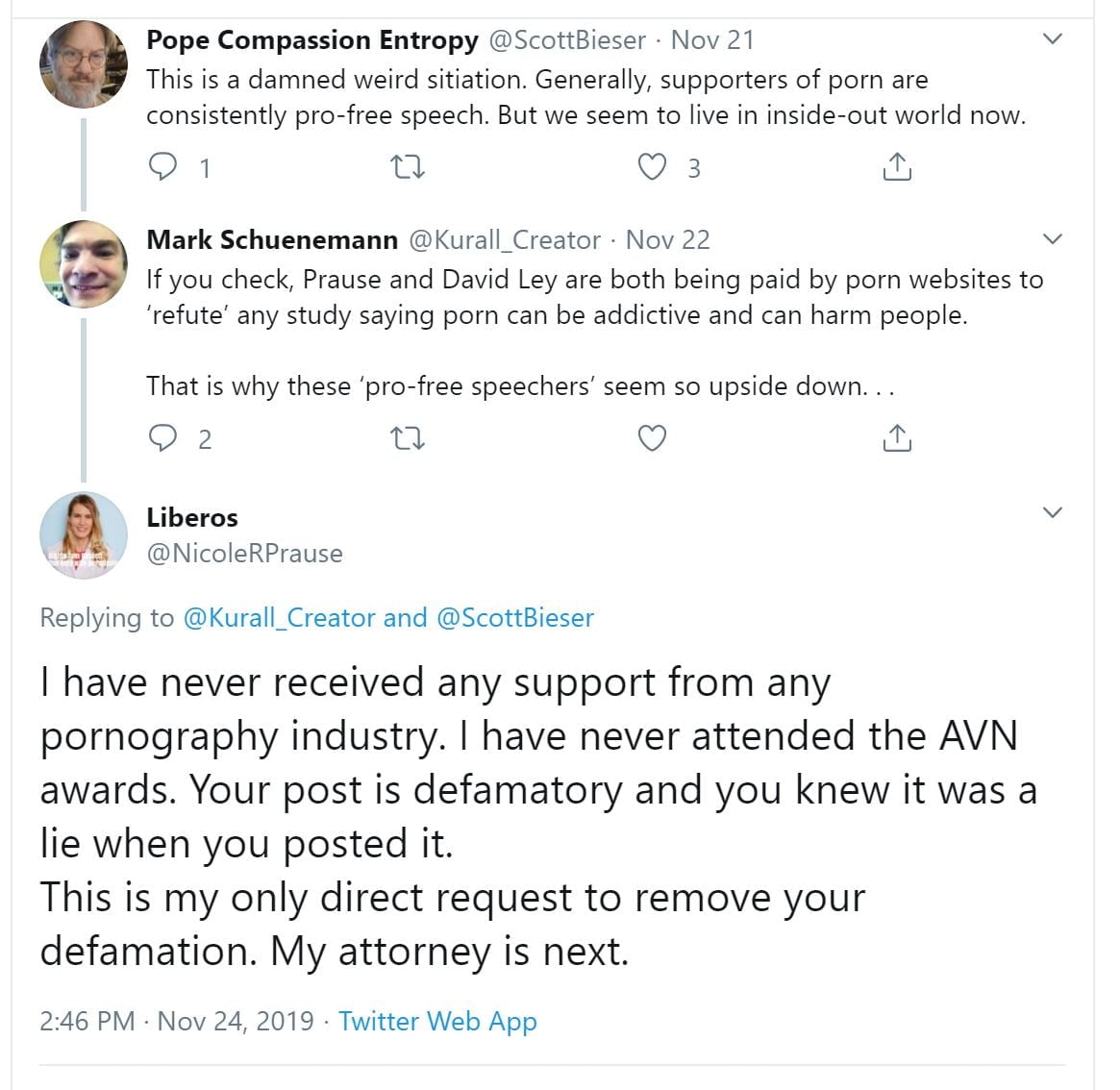Expand the menu on Mark Schuenemann's tweet

(1053, 239)
